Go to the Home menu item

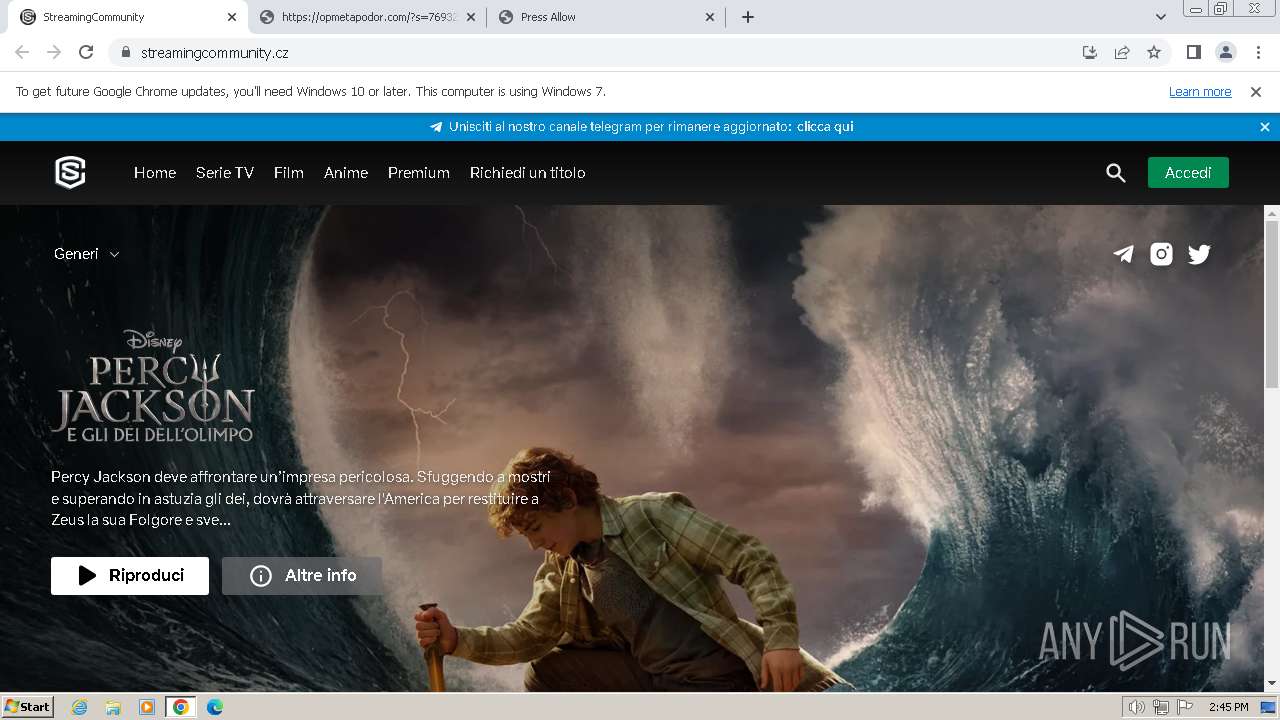pos(155,173)
